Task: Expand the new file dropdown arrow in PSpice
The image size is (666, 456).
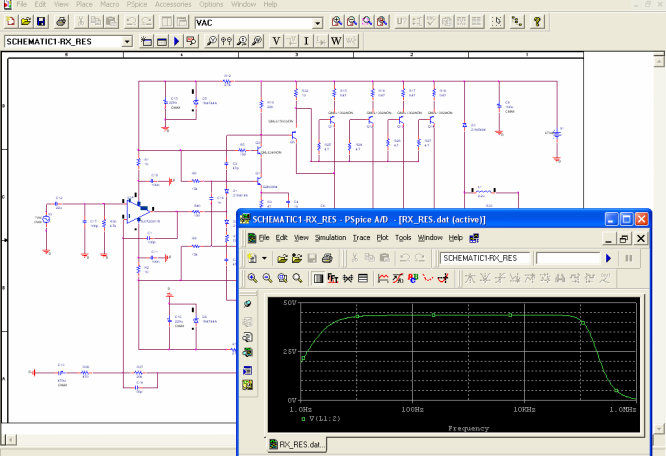Action: point(265,258)
